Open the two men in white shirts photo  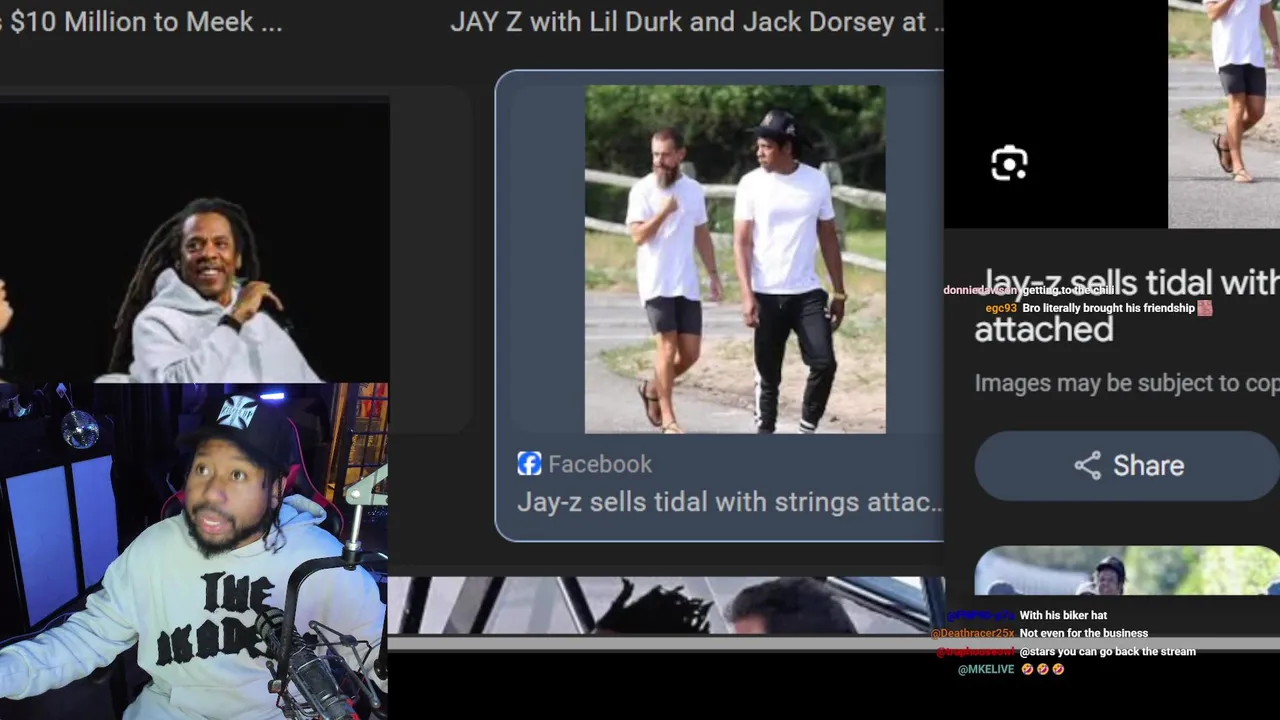click(735, 259)
